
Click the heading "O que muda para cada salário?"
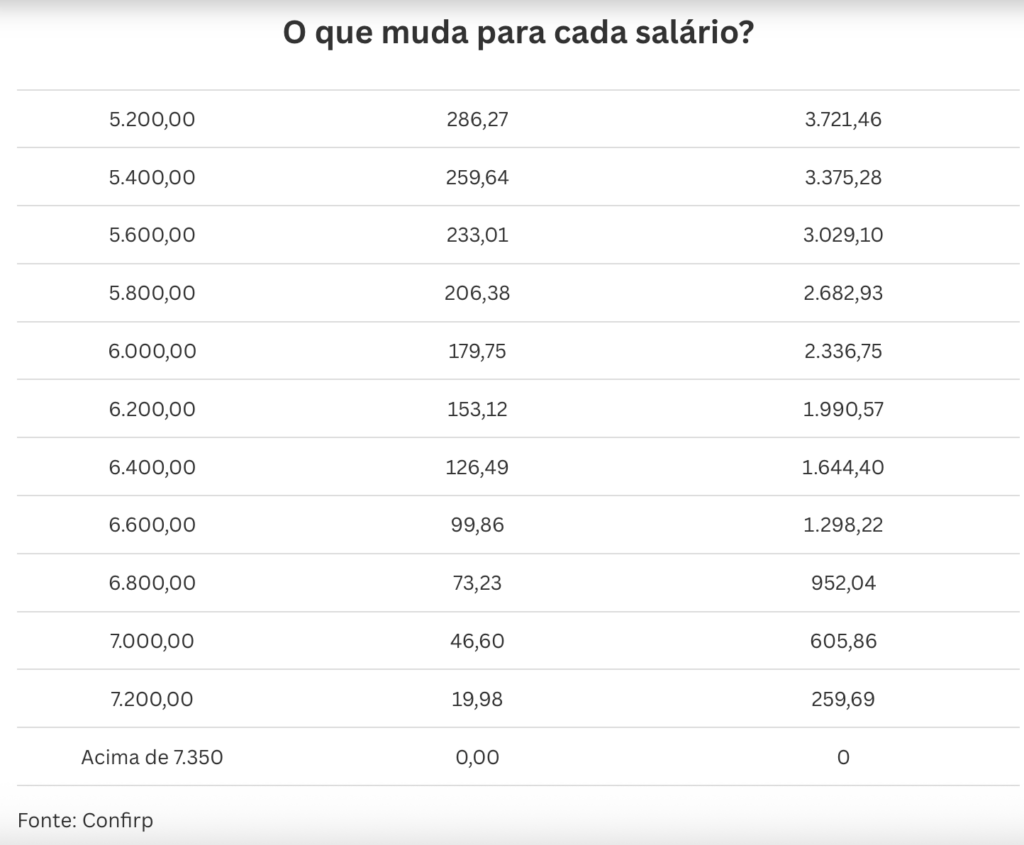518,34
